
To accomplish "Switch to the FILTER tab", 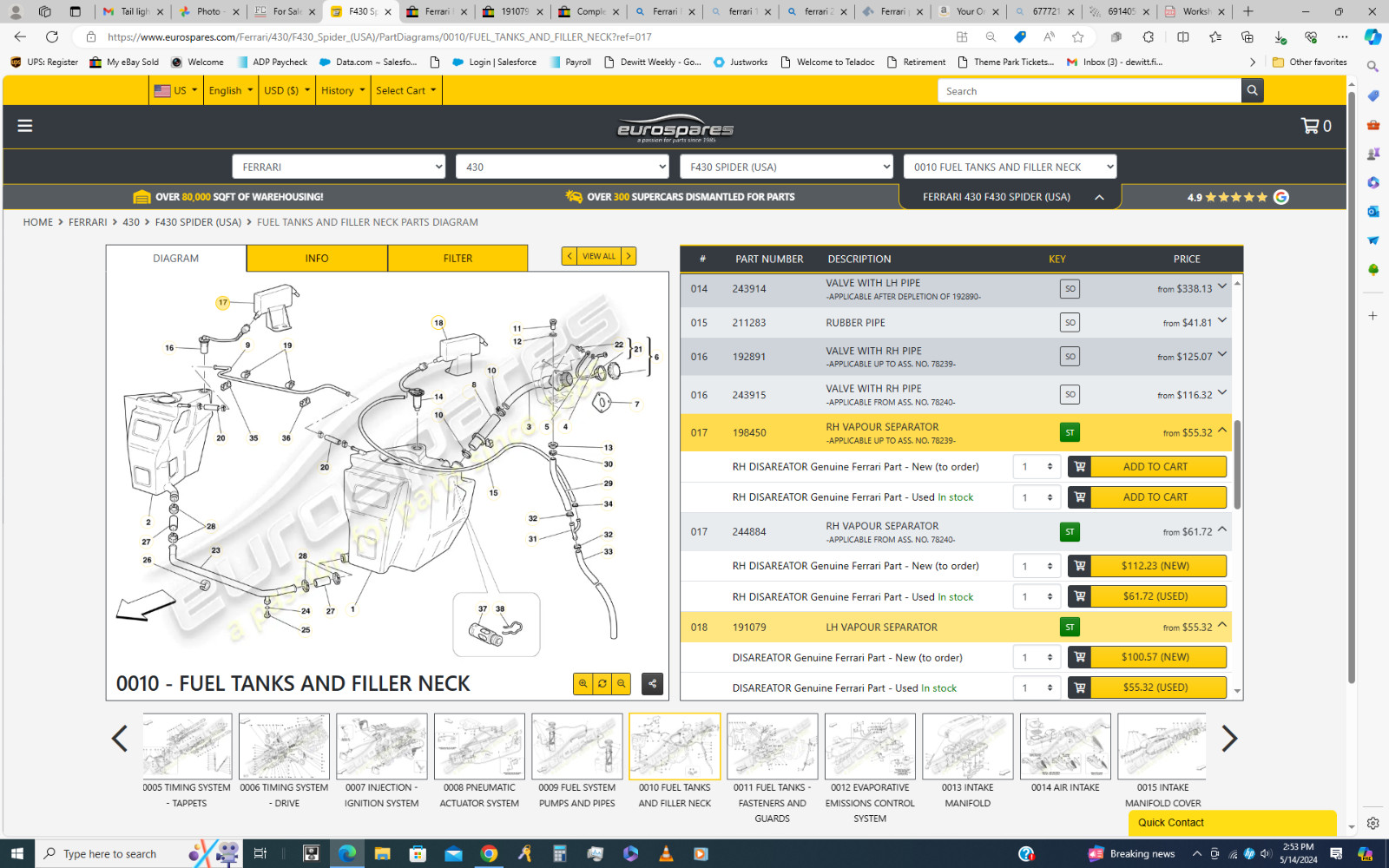I will (458, 258).
